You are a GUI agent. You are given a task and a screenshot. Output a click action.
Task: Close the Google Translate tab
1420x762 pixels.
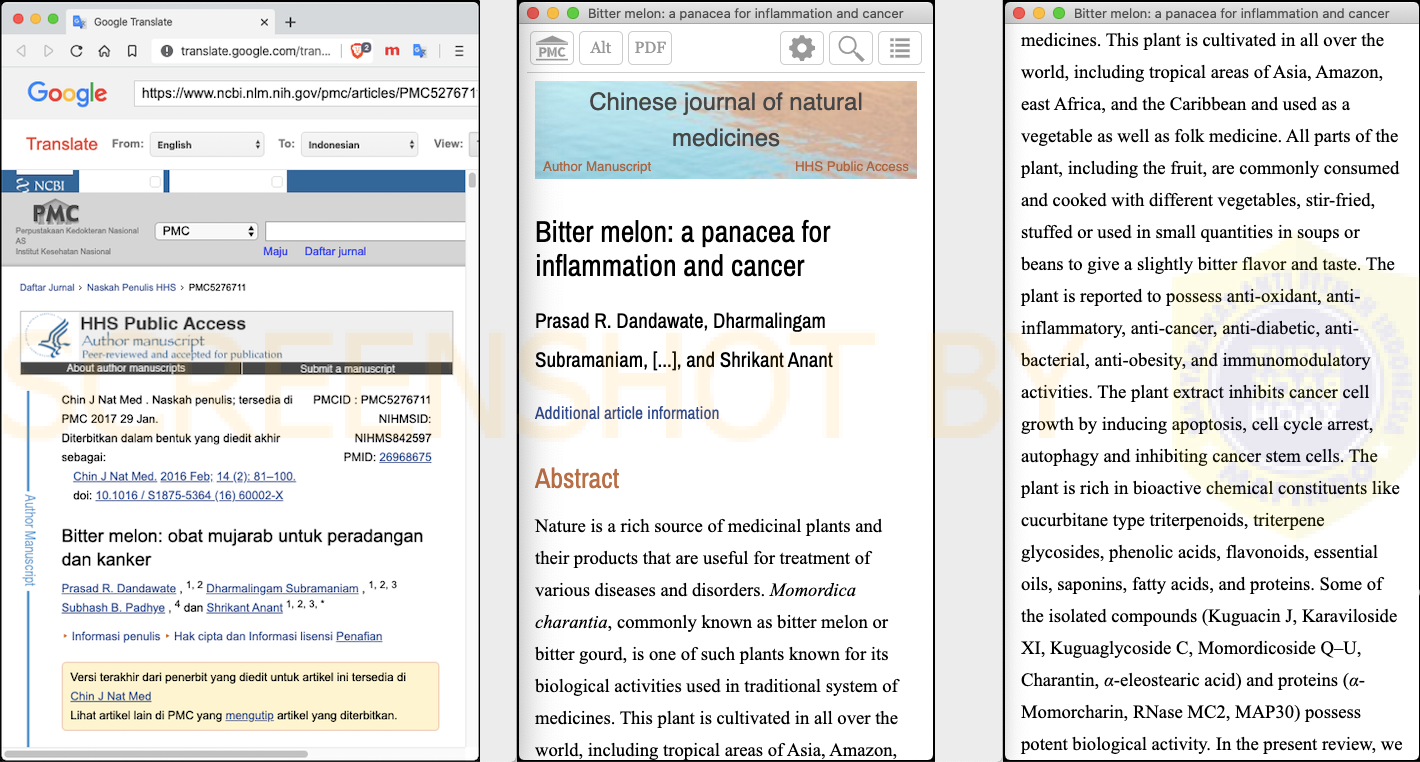tap(264, 22)
